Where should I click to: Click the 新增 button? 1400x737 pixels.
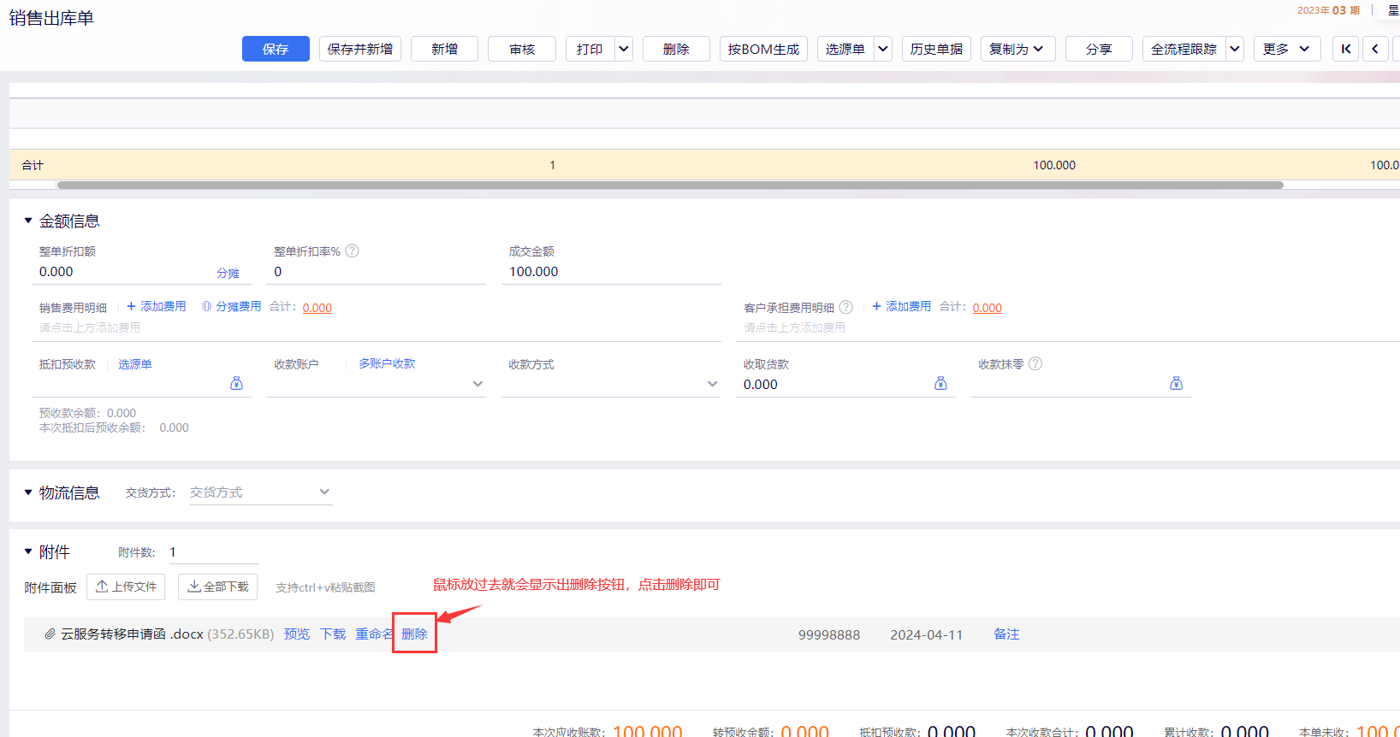pos(444,49)
